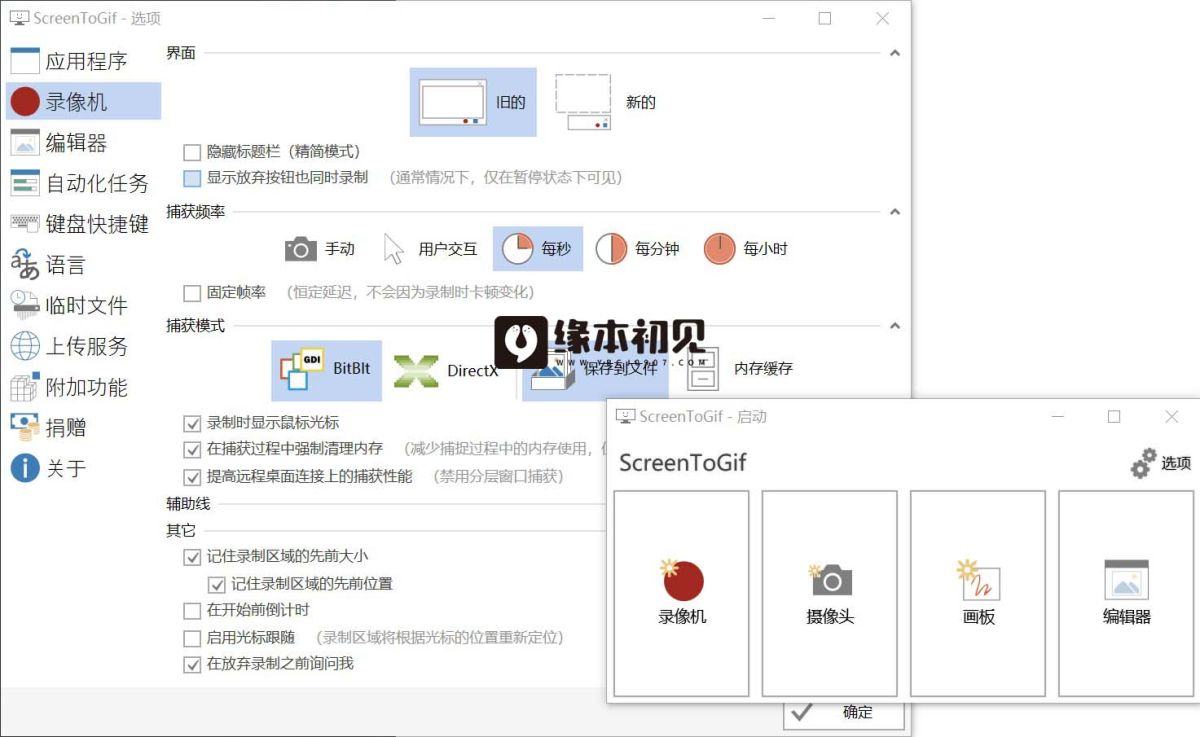Collapse the 捕获频率 section

895,212
